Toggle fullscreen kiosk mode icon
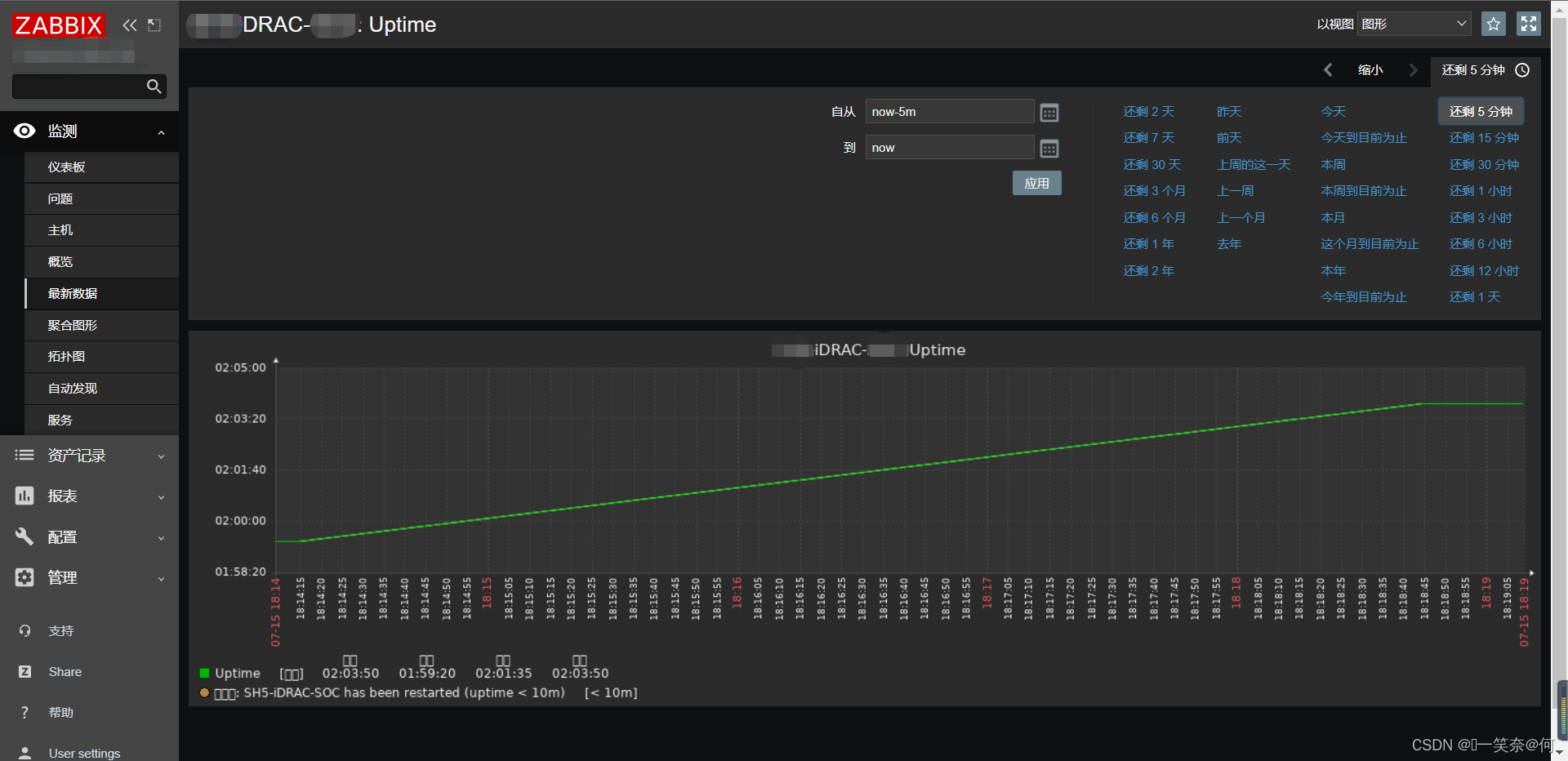The width and height of the screenshot is (1568, 761). 1528,24
